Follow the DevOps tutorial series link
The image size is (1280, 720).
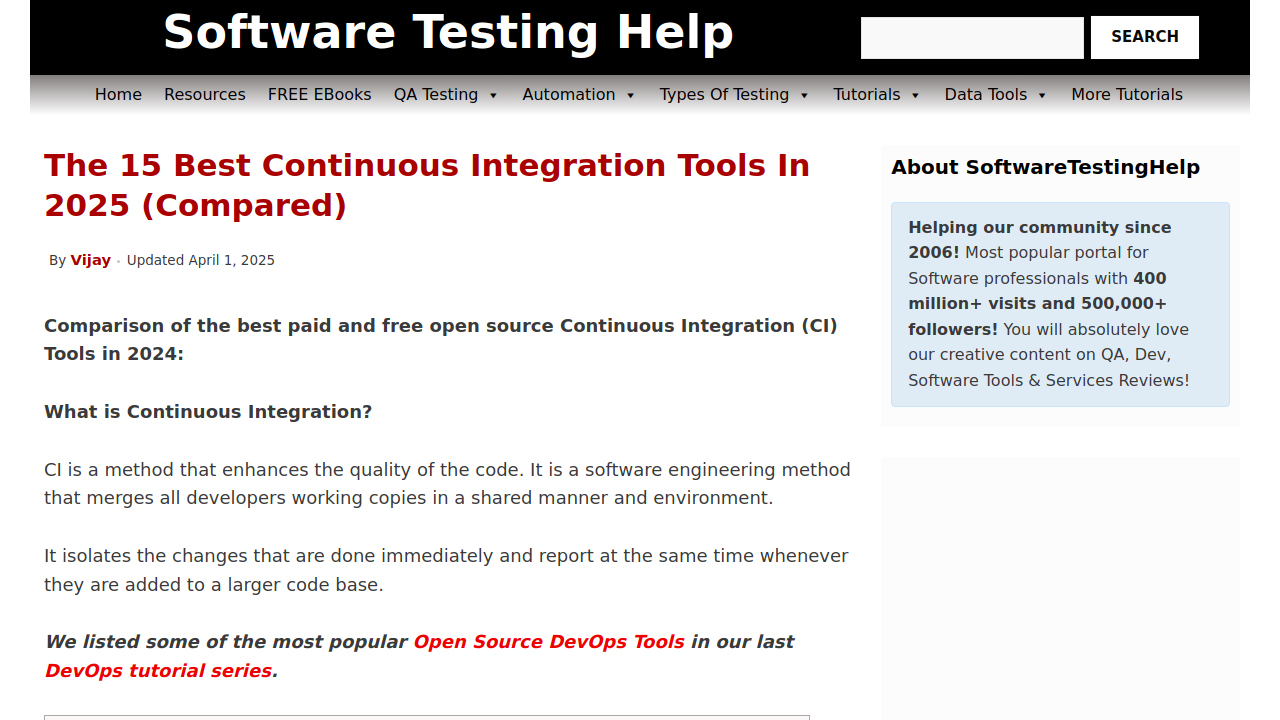[x=158, y=671]
